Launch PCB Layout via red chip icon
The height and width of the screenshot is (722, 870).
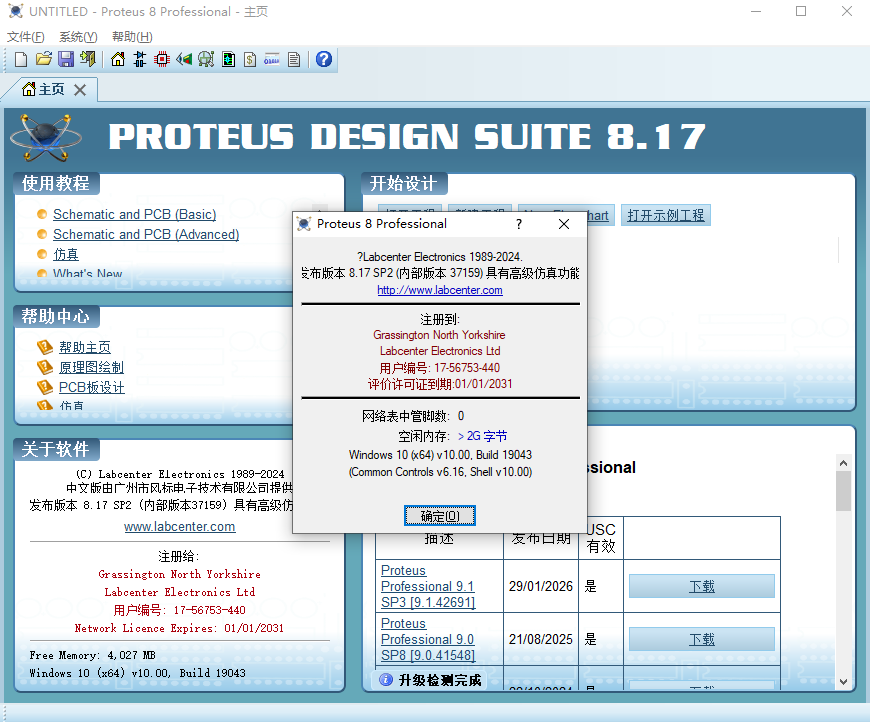pos(162,59)
